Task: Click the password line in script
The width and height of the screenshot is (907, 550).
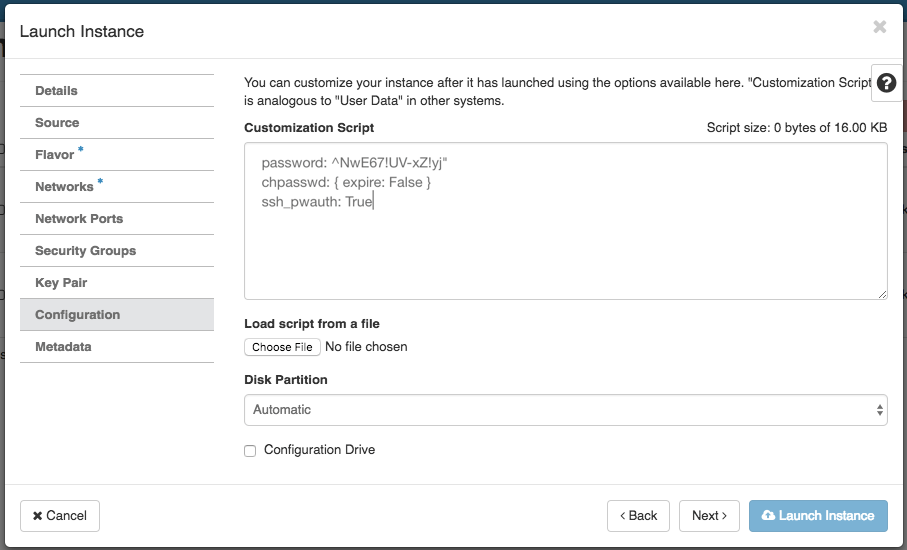Action: (354, 163)
